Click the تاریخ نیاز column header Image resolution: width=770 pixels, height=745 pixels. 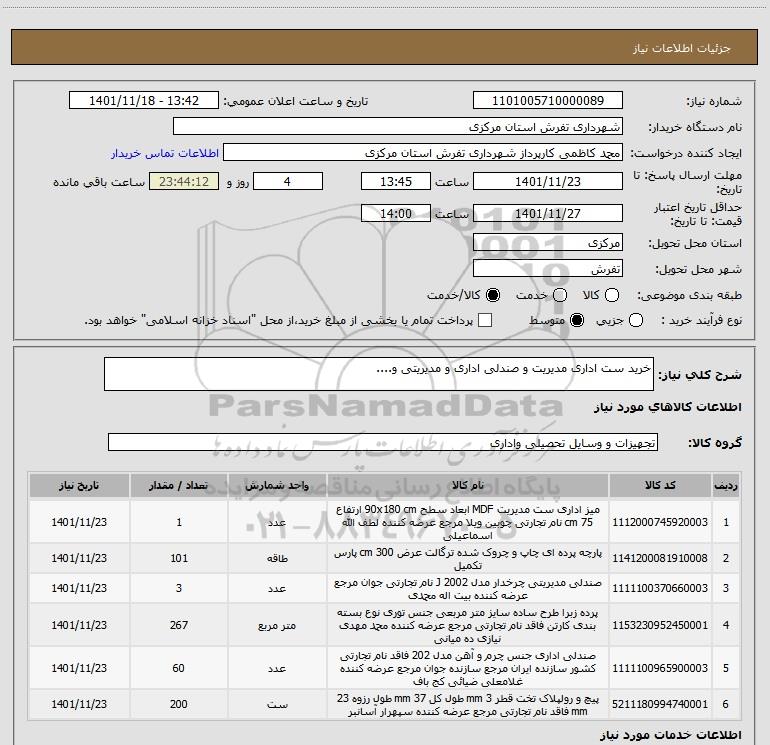tap(79, 486)
